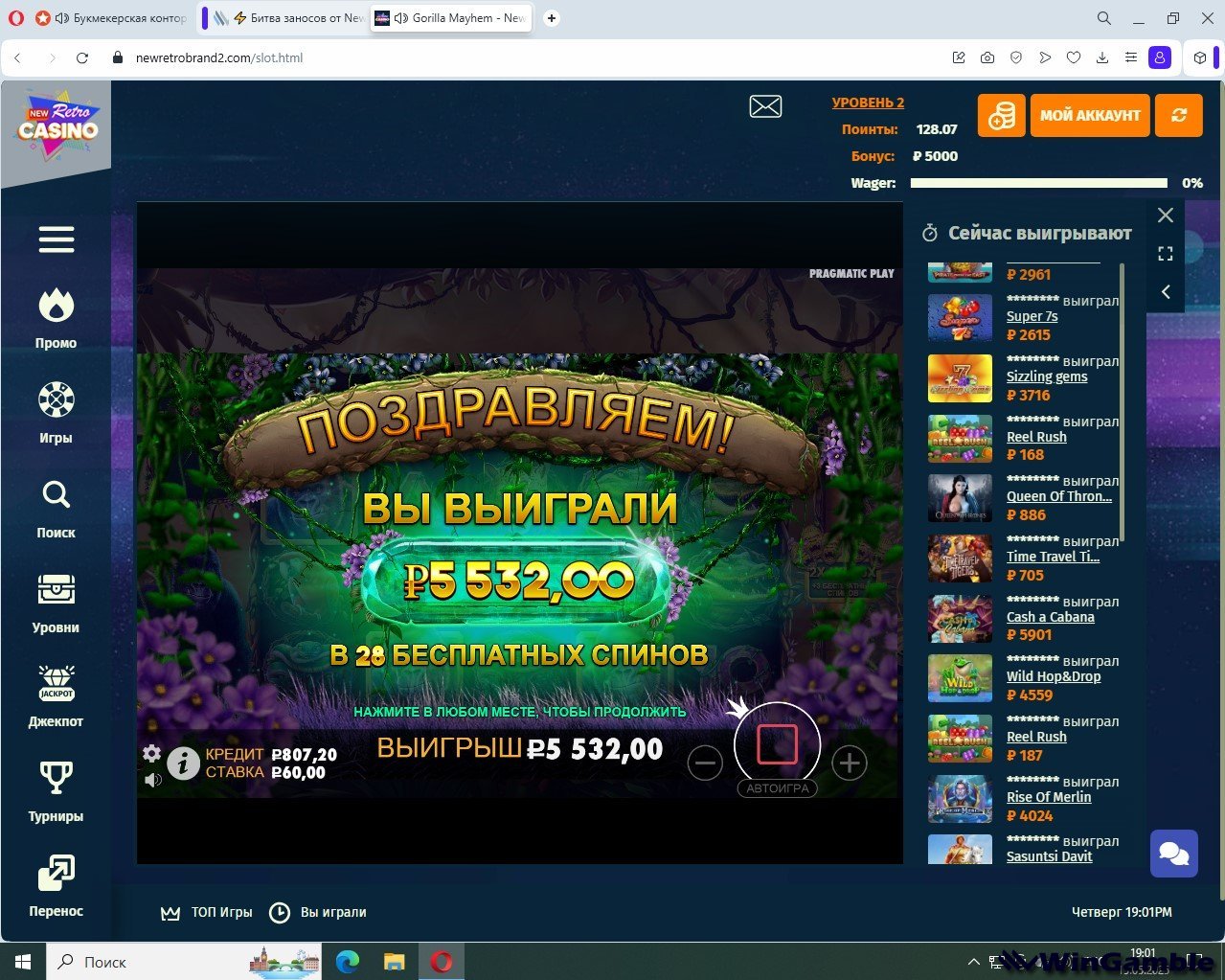The width and height of the screenshot is (1225, 980).
Task: Switch to the ТОП Игры tab
Action: pyautogui.click(x=207, y=912)
